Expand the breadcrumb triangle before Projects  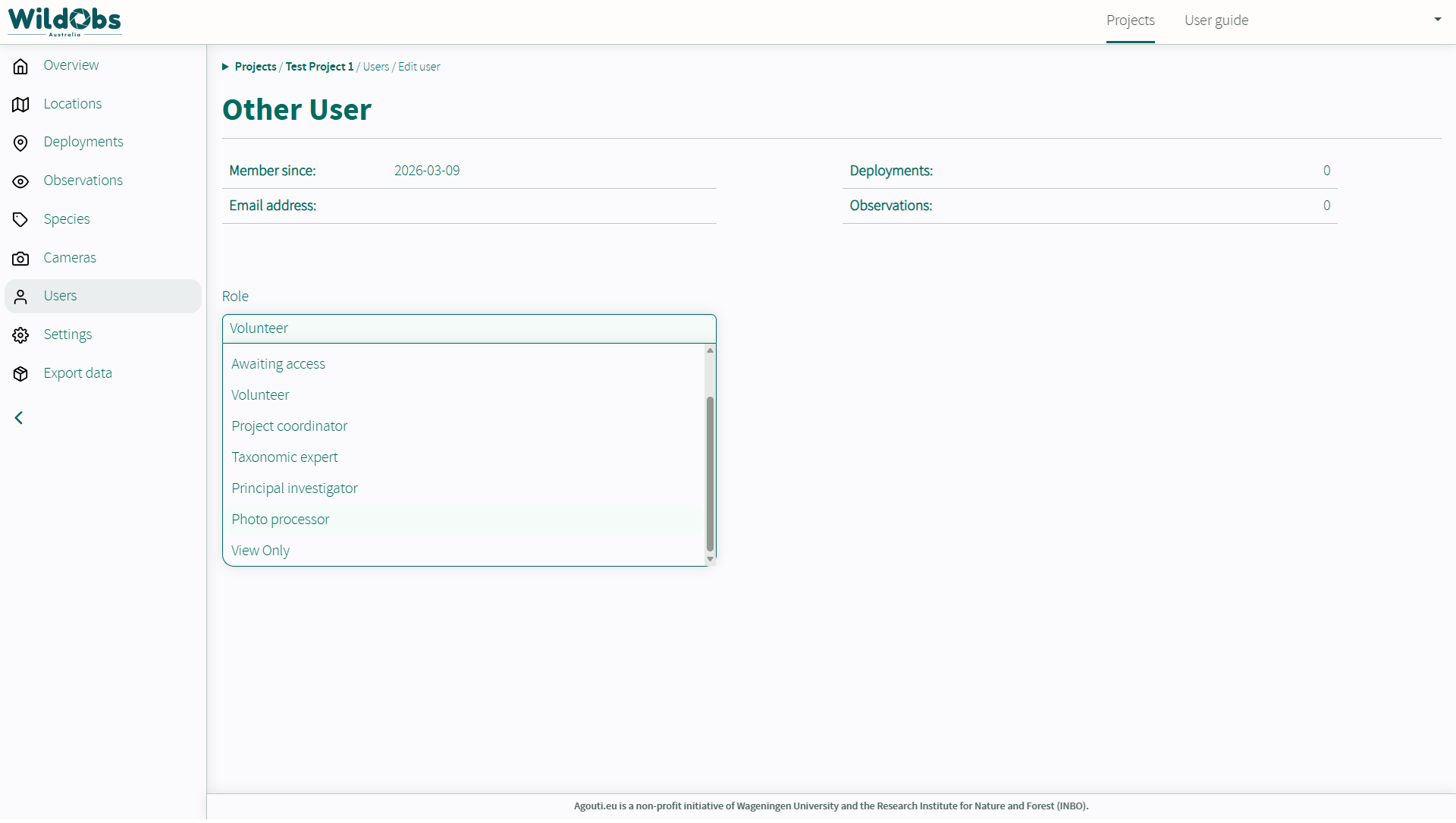click(x=225, y=67)
